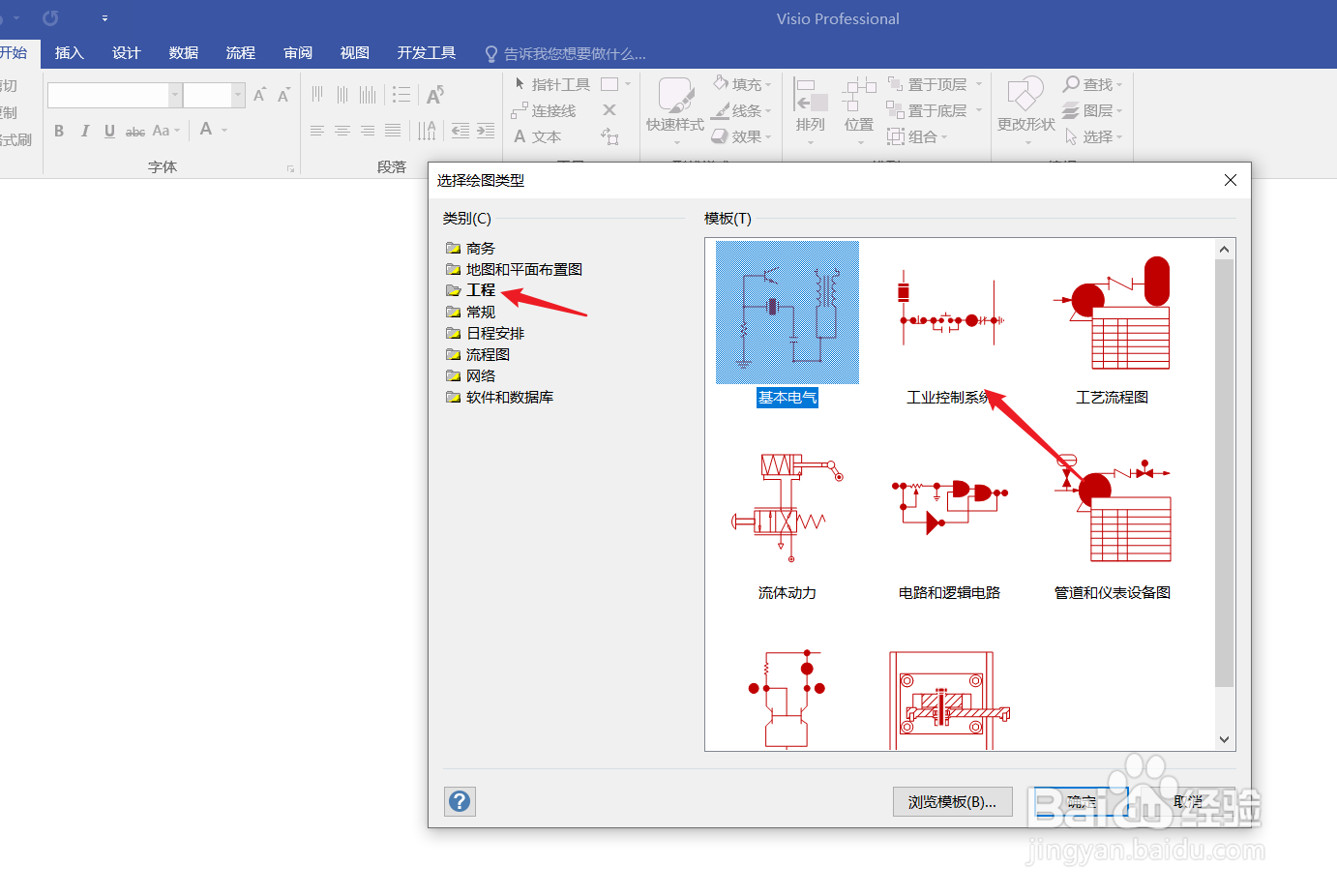The height and width of the screenshot is (896, 1337).
Task: Toggle bold formatting in the ribbon
Action: click(59, 131)
